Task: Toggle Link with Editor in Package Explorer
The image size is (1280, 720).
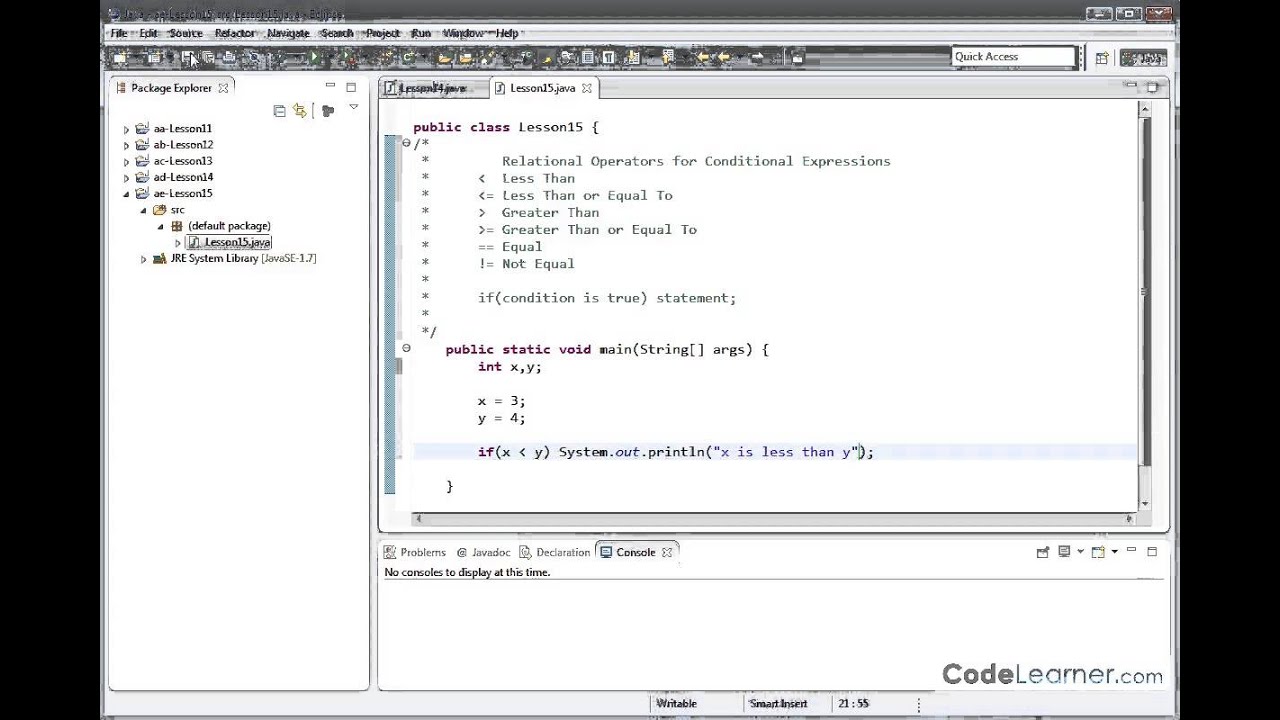Action: (299, 111)
